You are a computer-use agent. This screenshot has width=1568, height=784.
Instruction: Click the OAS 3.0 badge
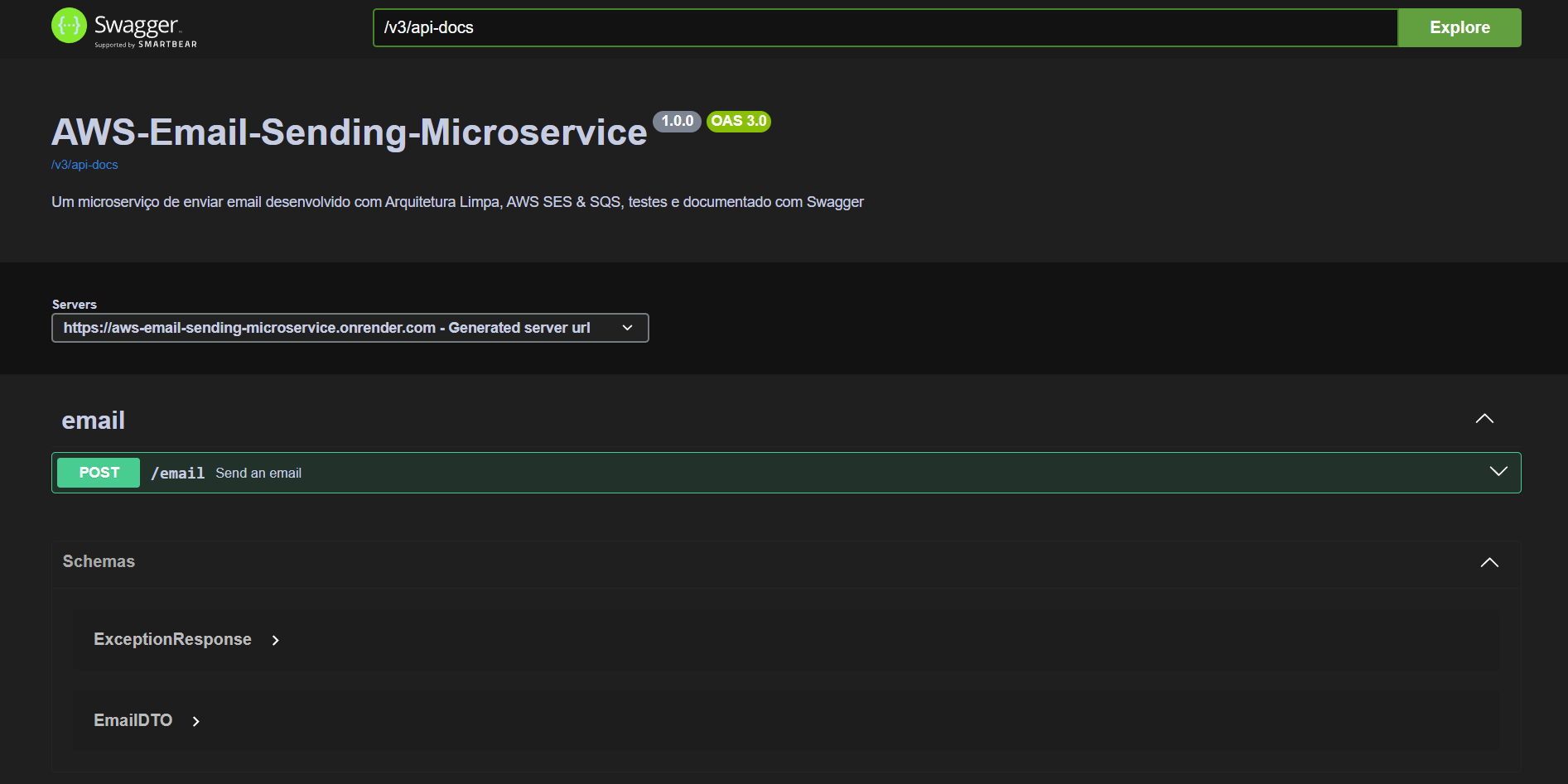pyautogui.click(x=738, y=121)
